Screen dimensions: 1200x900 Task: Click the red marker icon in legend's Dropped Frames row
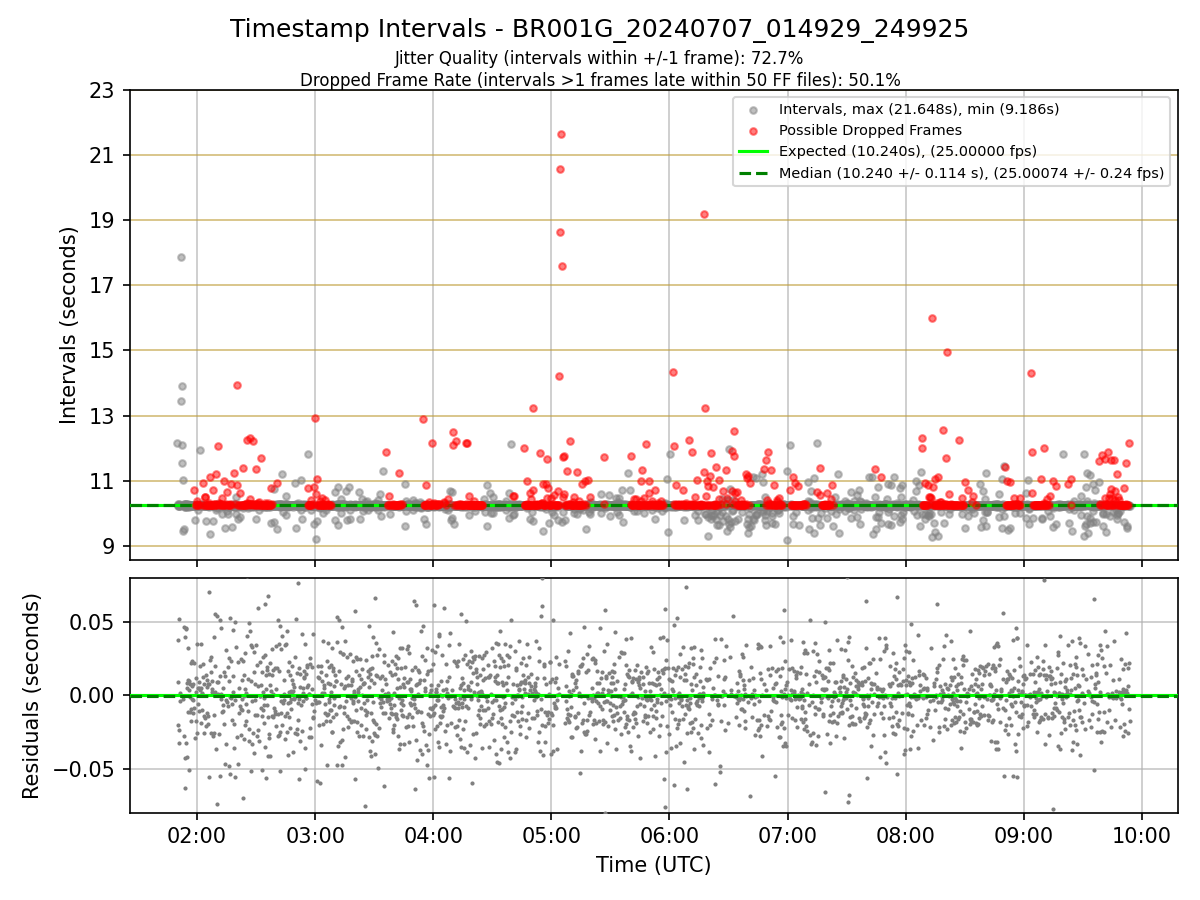click(753, 131)
